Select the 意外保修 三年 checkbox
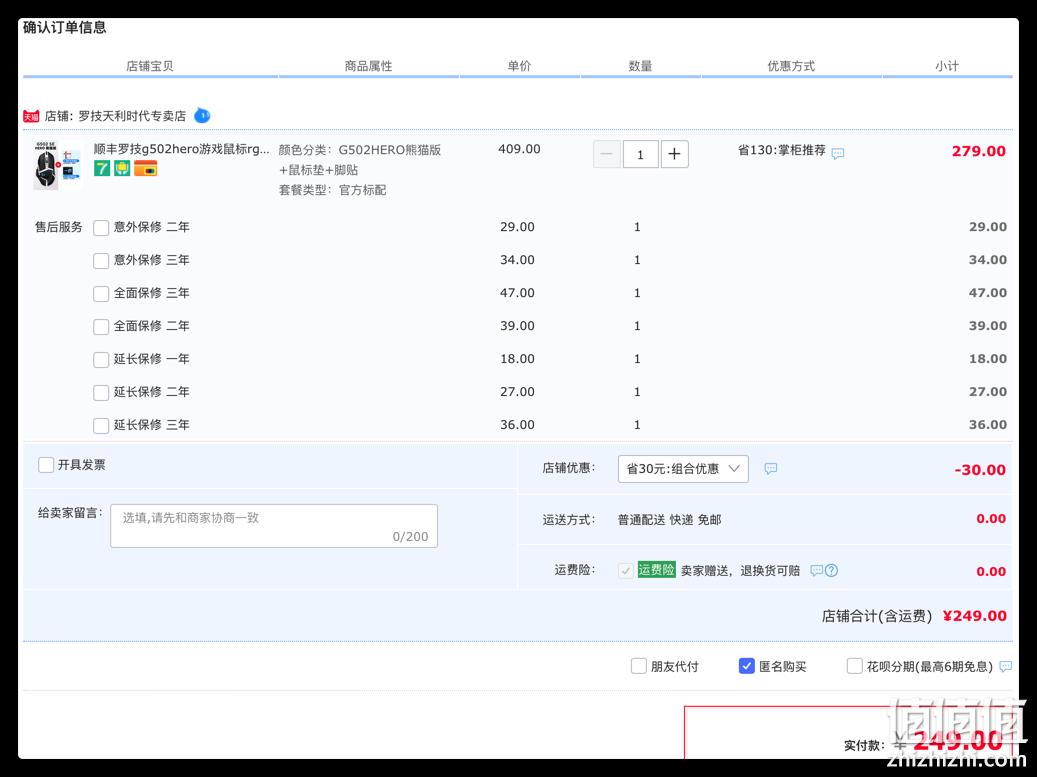 pos(101,261)
